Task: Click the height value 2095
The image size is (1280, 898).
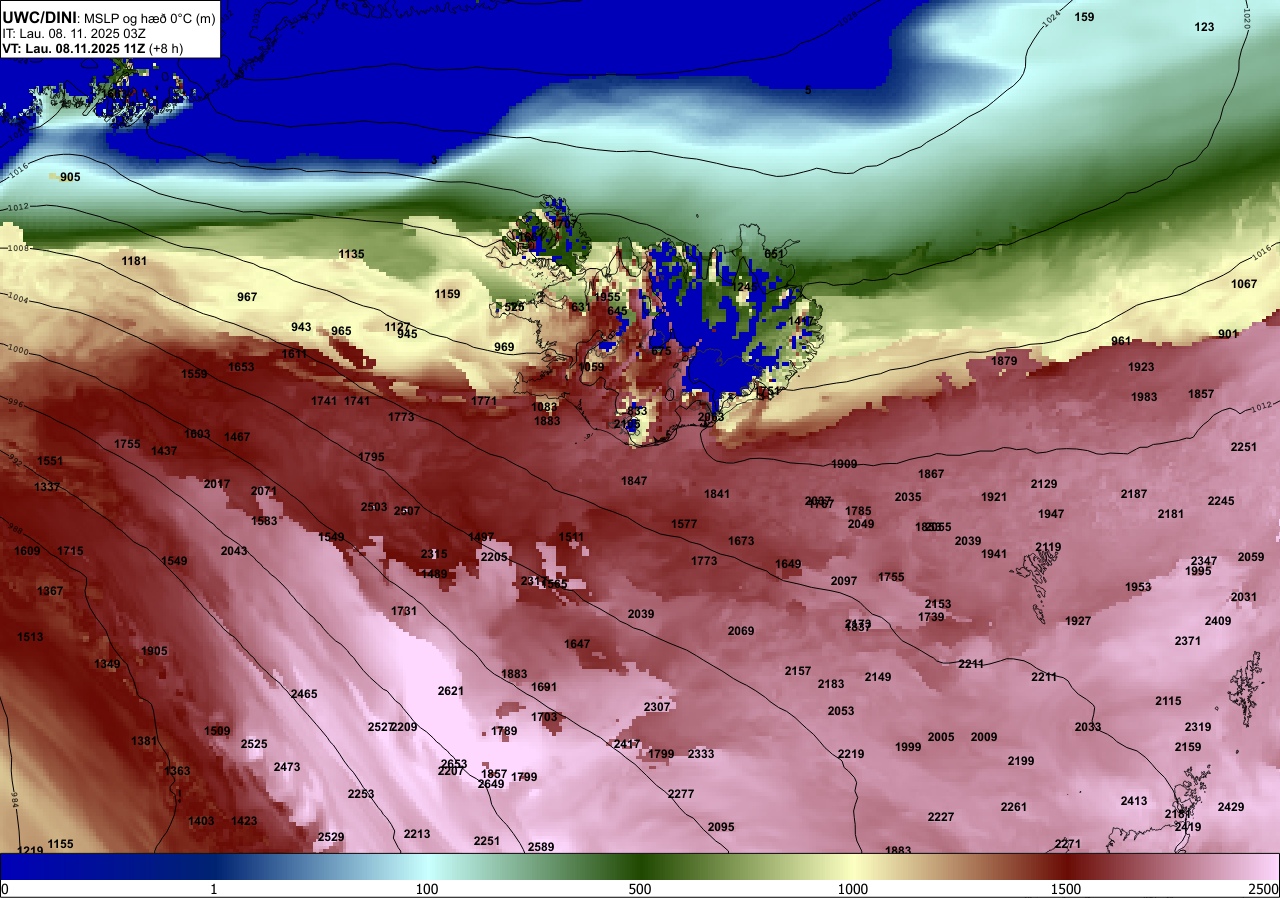Action: (721, 827)
